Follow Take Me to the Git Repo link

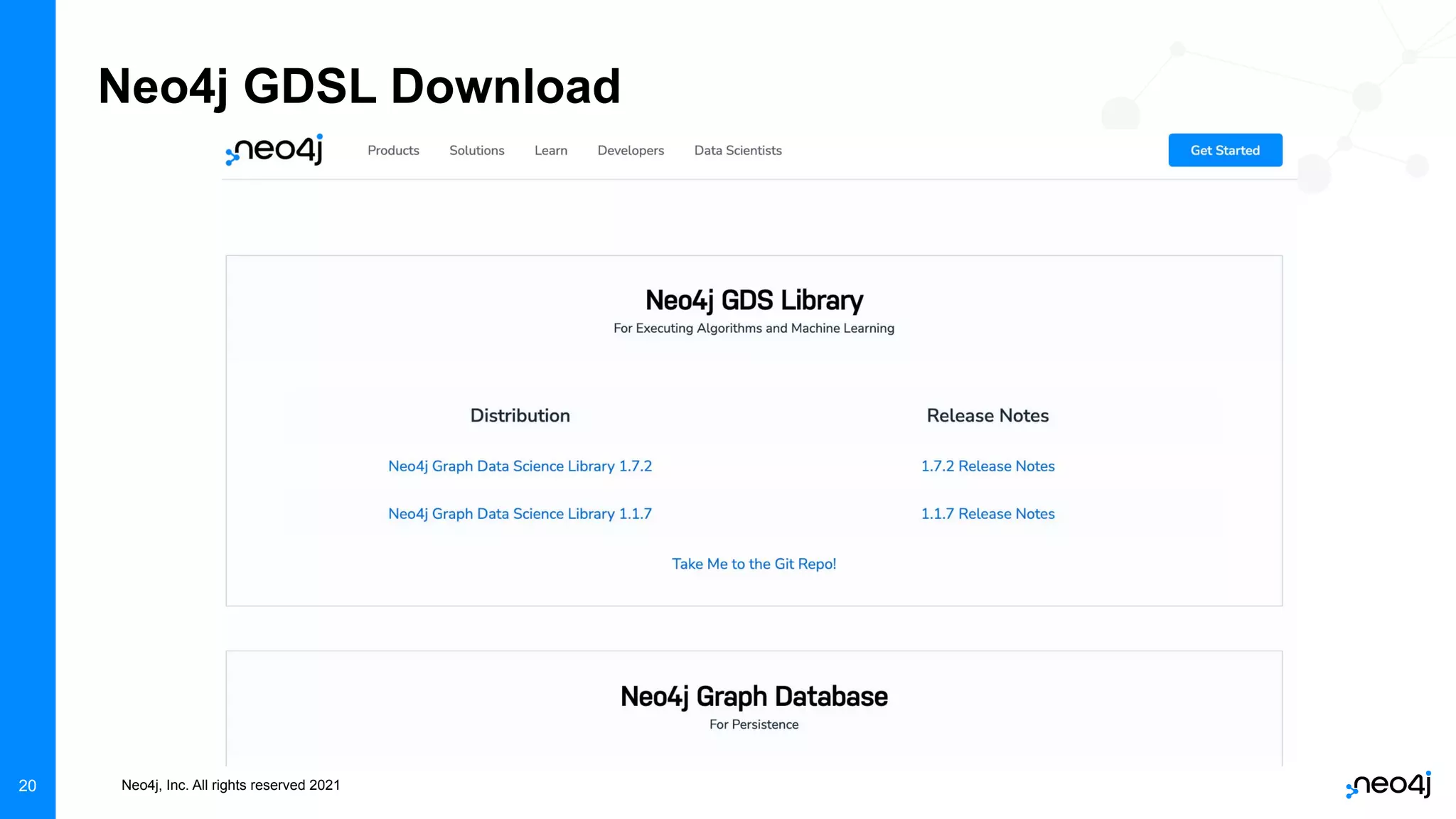[754, 564]
